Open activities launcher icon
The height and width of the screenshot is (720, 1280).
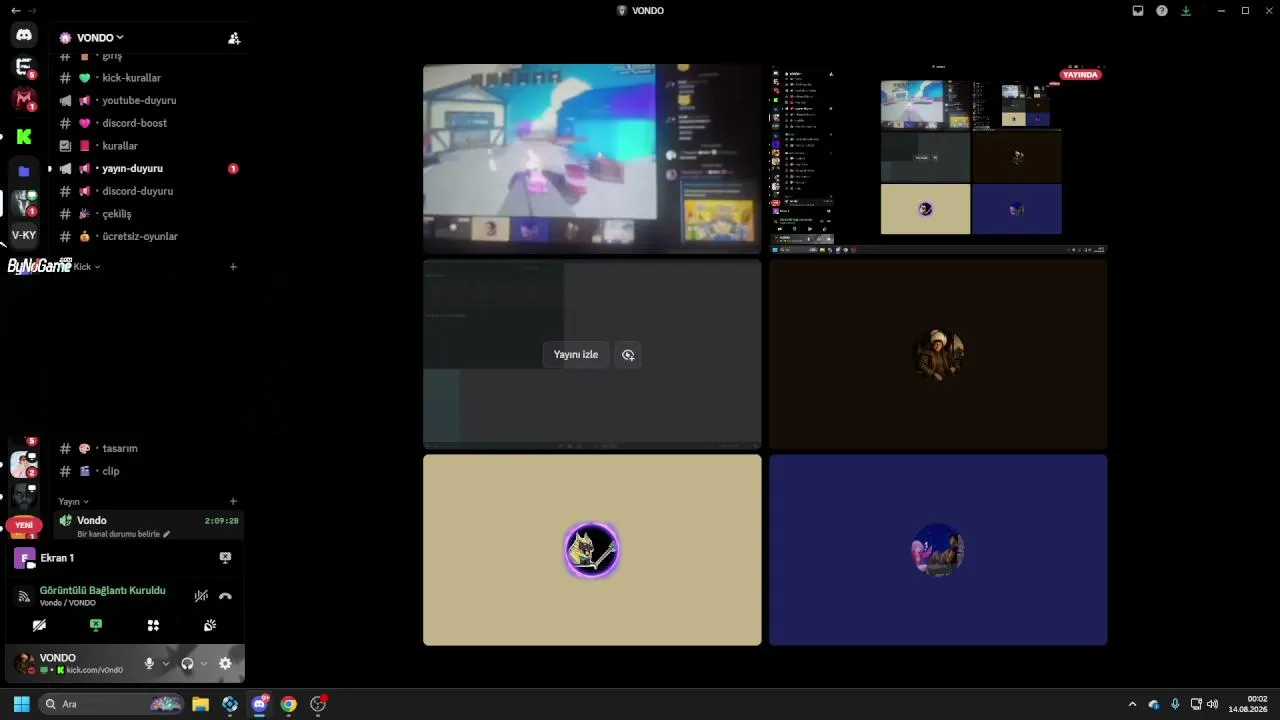tap(153, 625)
